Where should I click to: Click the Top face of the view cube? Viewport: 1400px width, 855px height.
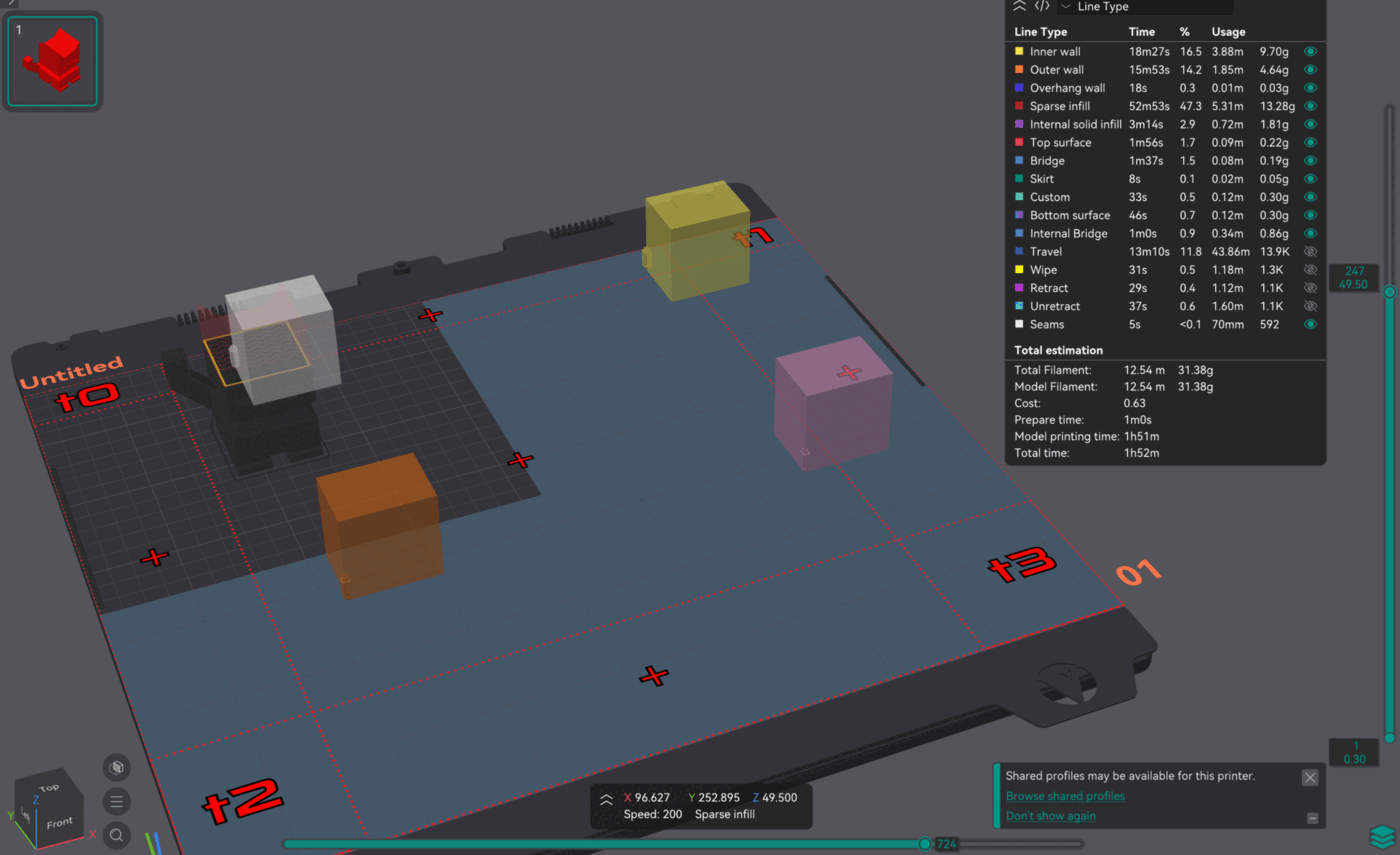pos(49,786)
